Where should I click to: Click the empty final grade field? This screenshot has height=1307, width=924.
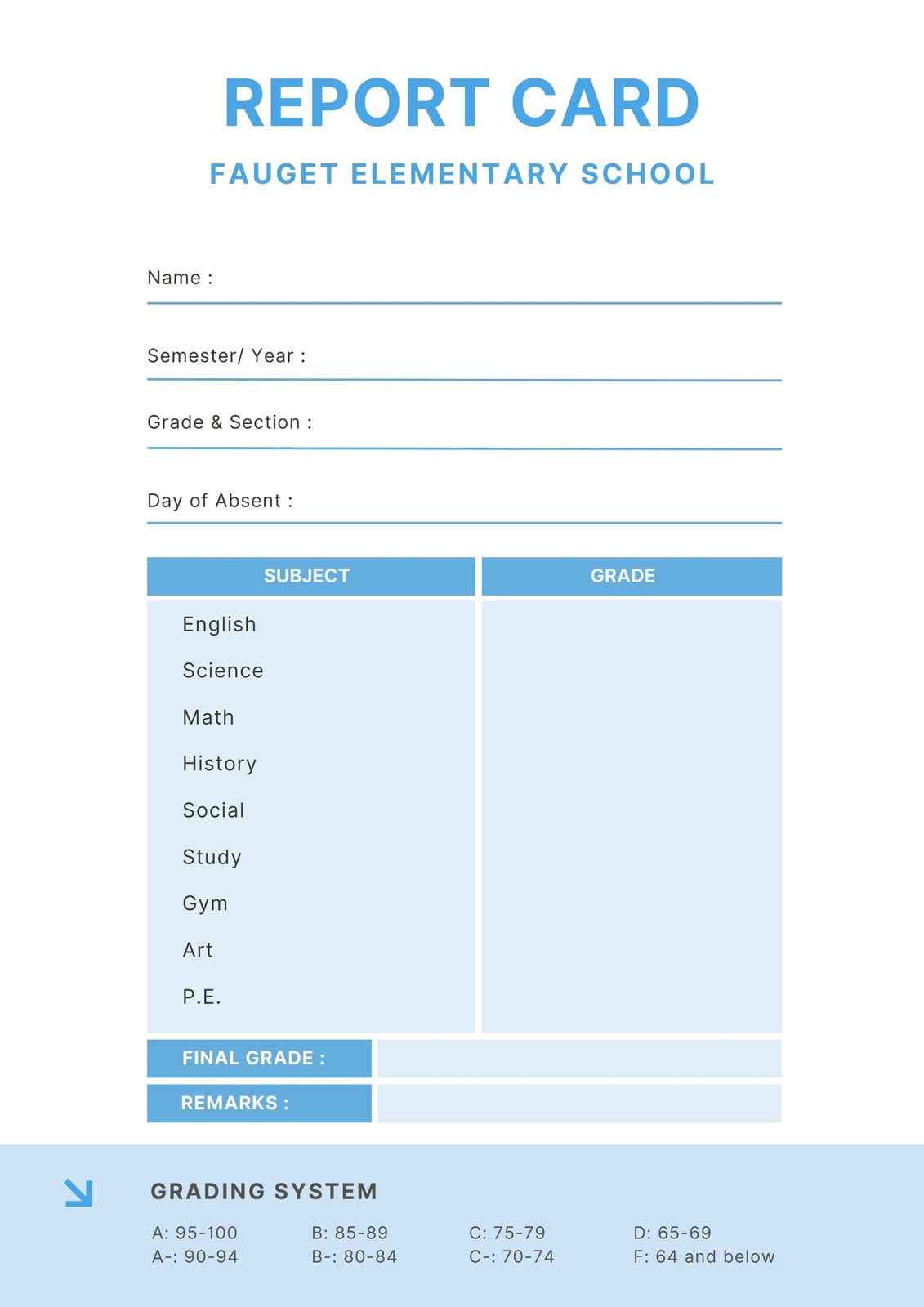[579, 1059]
